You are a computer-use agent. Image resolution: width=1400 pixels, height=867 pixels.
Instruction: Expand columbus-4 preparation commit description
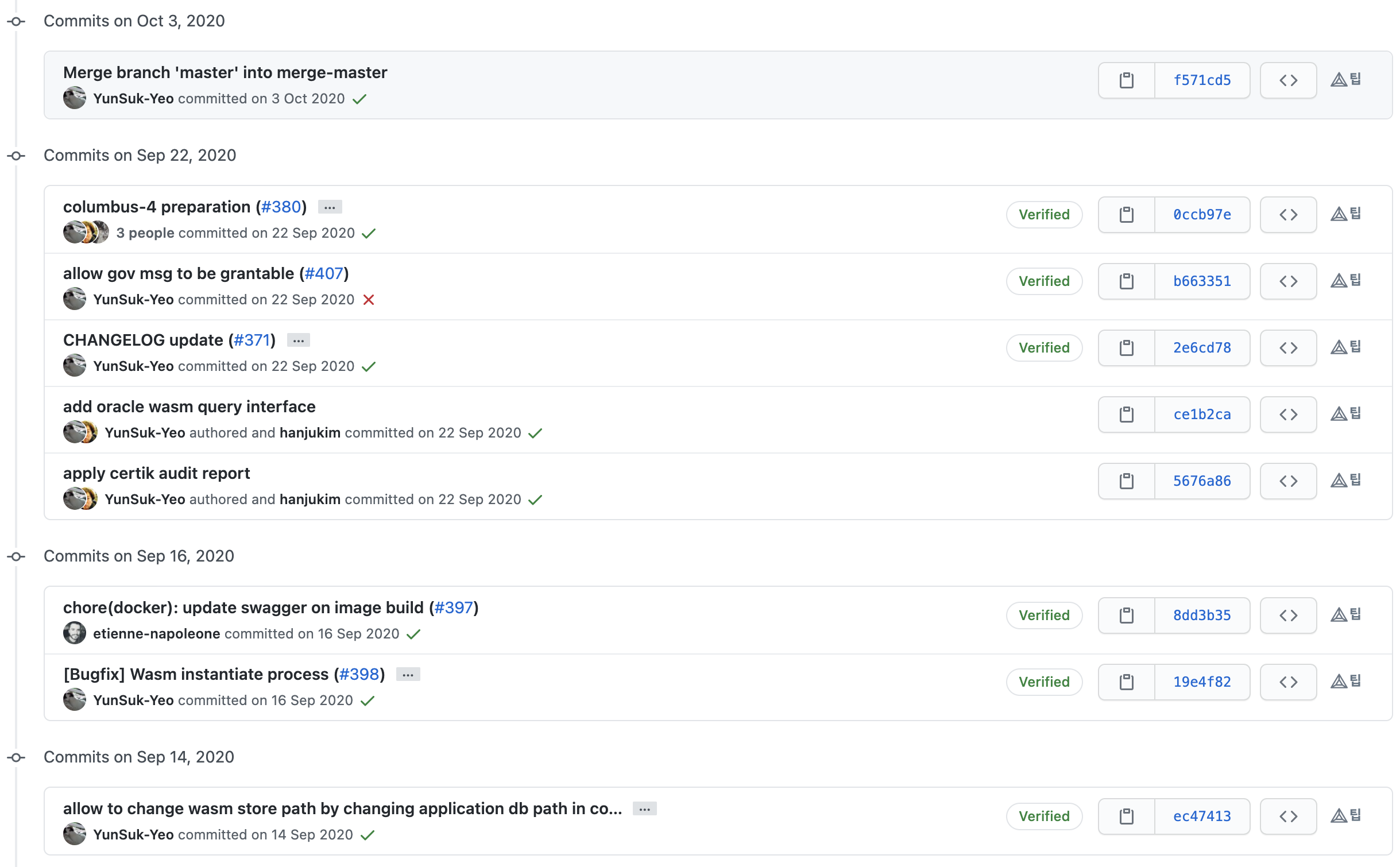(x=330, y=207)
